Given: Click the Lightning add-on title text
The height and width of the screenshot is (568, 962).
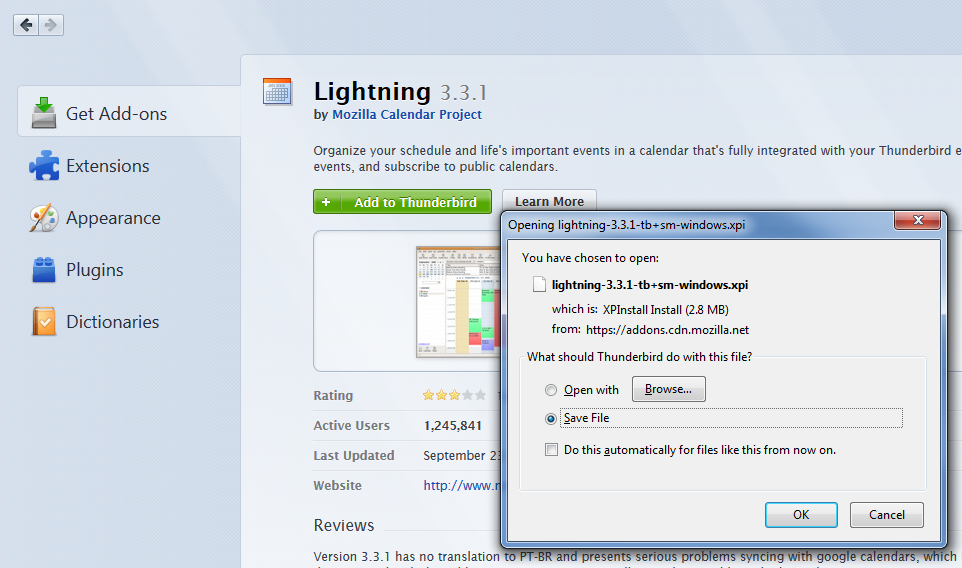Looking at the screenshot, I should pos(372,91).
